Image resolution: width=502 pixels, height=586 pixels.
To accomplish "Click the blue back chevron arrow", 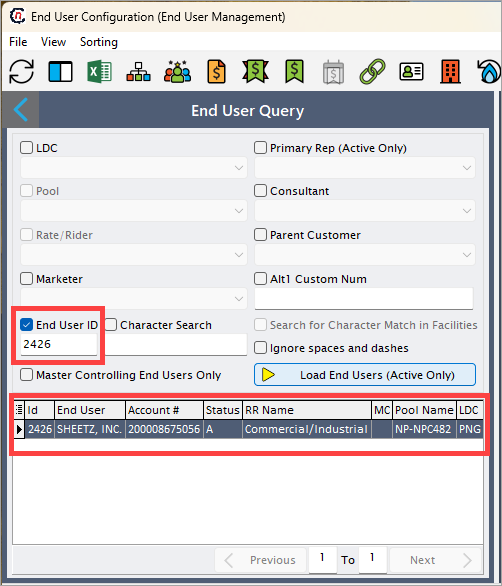I will (x=21, y=110).
